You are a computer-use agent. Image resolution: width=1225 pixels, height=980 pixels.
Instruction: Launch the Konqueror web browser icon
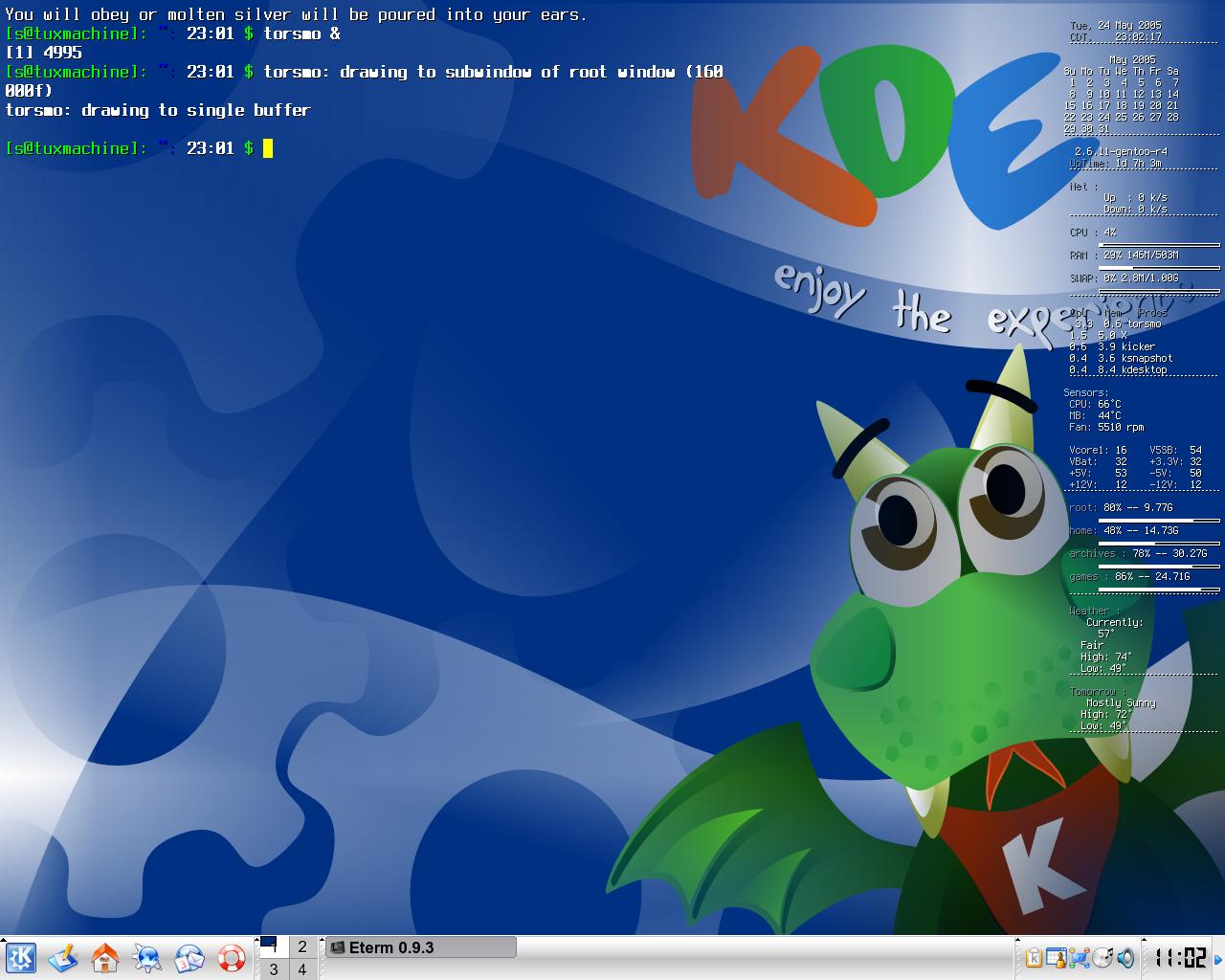coord(147,958)
